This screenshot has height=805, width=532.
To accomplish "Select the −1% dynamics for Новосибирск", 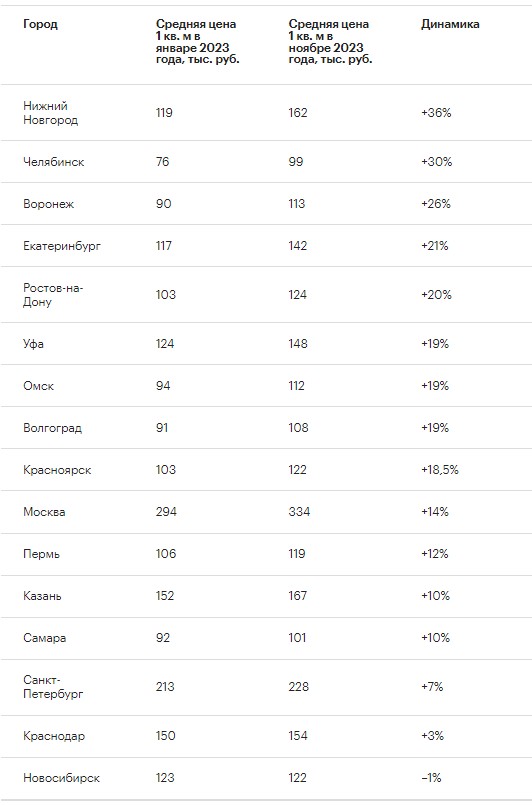I will pos(431,778).
